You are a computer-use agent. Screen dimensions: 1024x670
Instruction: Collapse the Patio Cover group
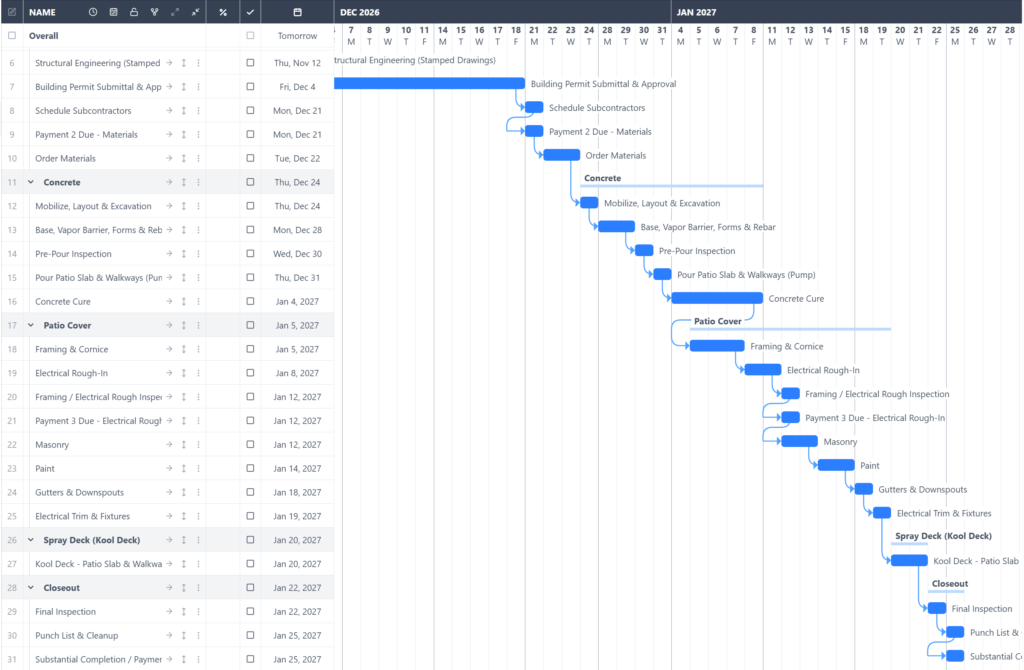31,325
